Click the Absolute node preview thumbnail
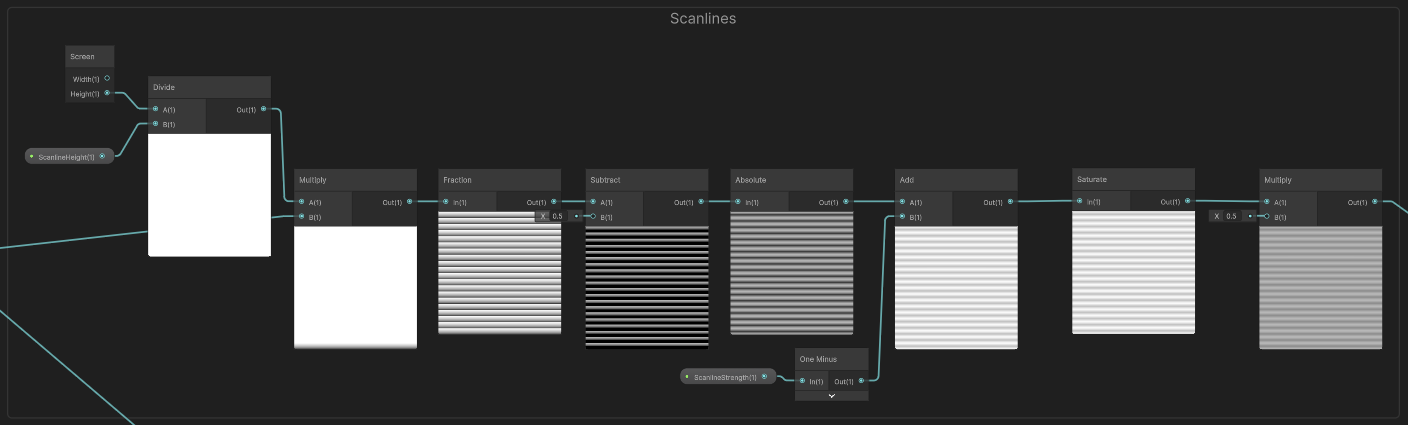Image resolution: width=1408 pixels, height=425 pixels. (x=791, y=272)
